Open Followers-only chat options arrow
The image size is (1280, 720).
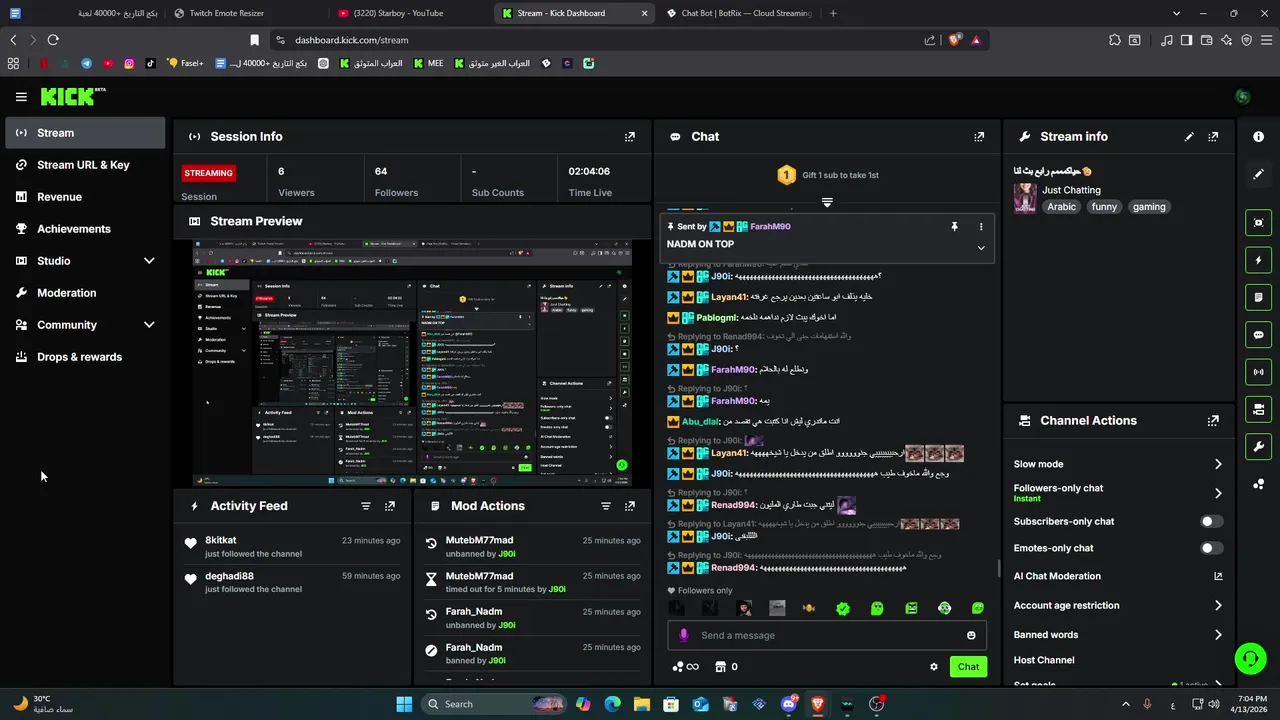1218,493
